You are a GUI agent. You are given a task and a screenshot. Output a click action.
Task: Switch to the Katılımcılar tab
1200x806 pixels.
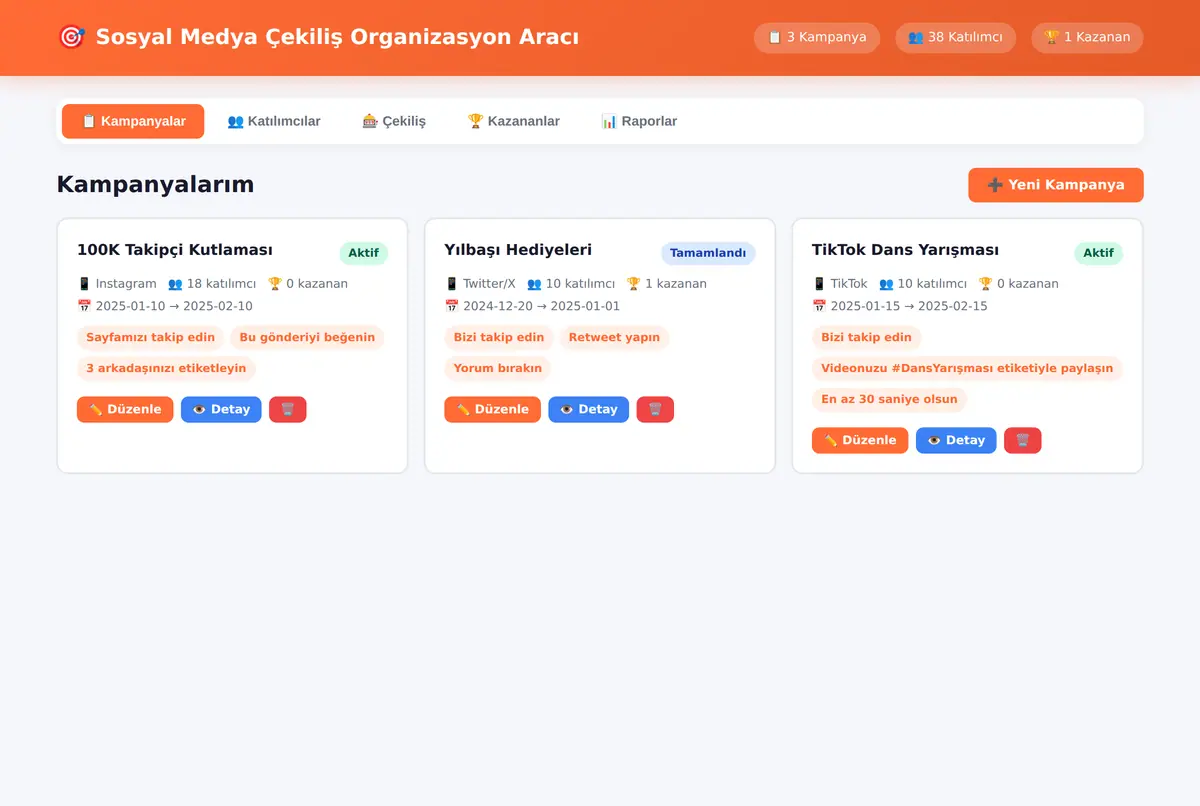click(x=274, y=121)
